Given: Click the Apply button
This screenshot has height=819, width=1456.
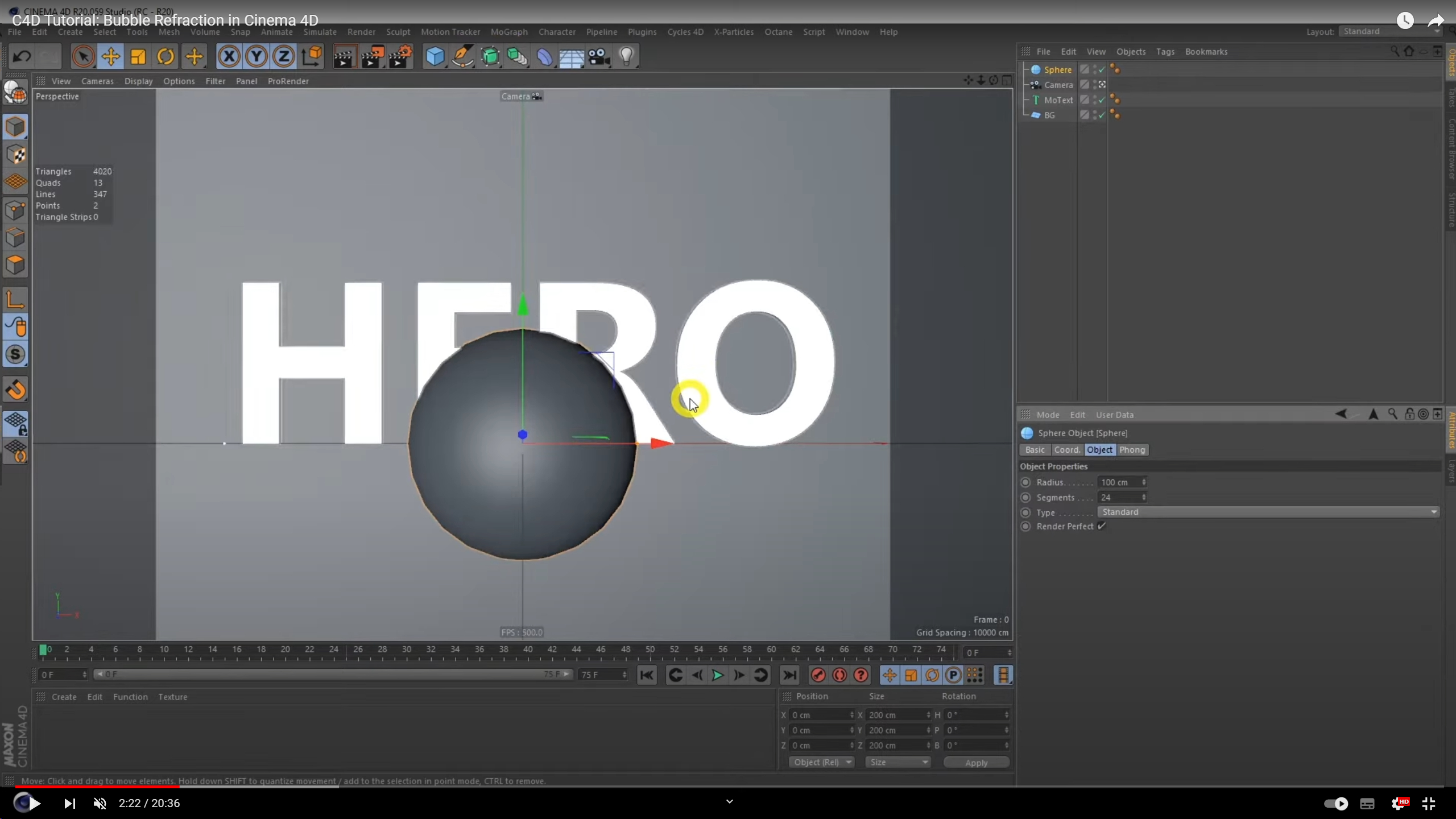Looking at the screenshot, I should click(x=976, y=763).
